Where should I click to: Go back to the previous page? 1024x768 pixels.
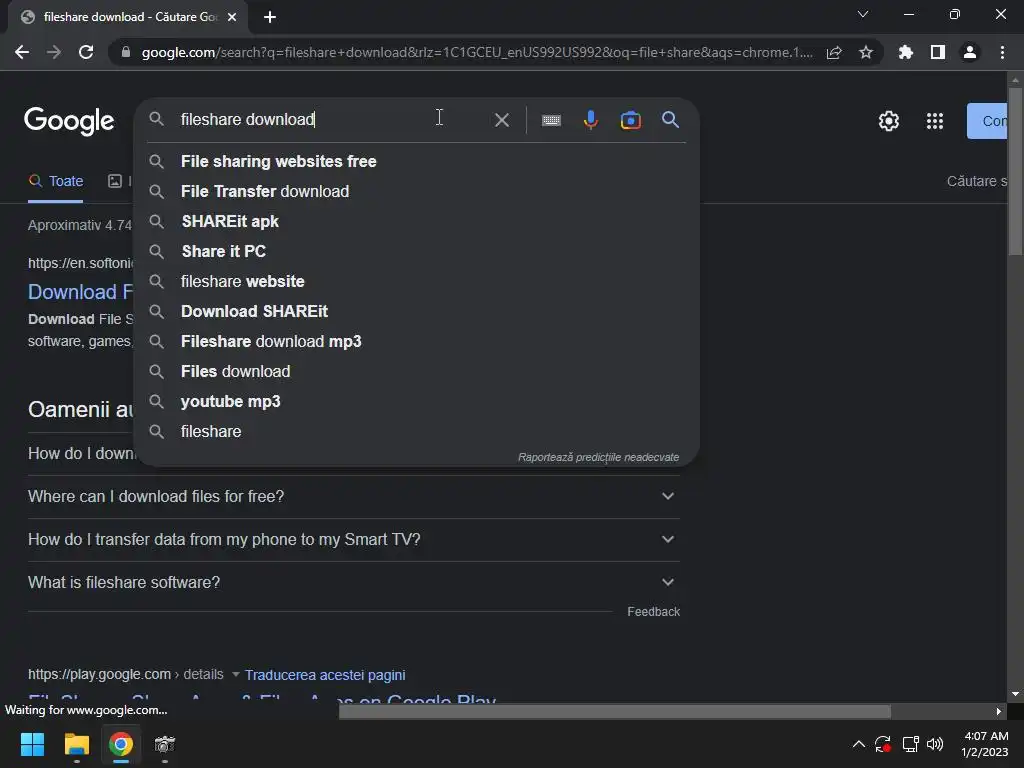coord(22,52)
